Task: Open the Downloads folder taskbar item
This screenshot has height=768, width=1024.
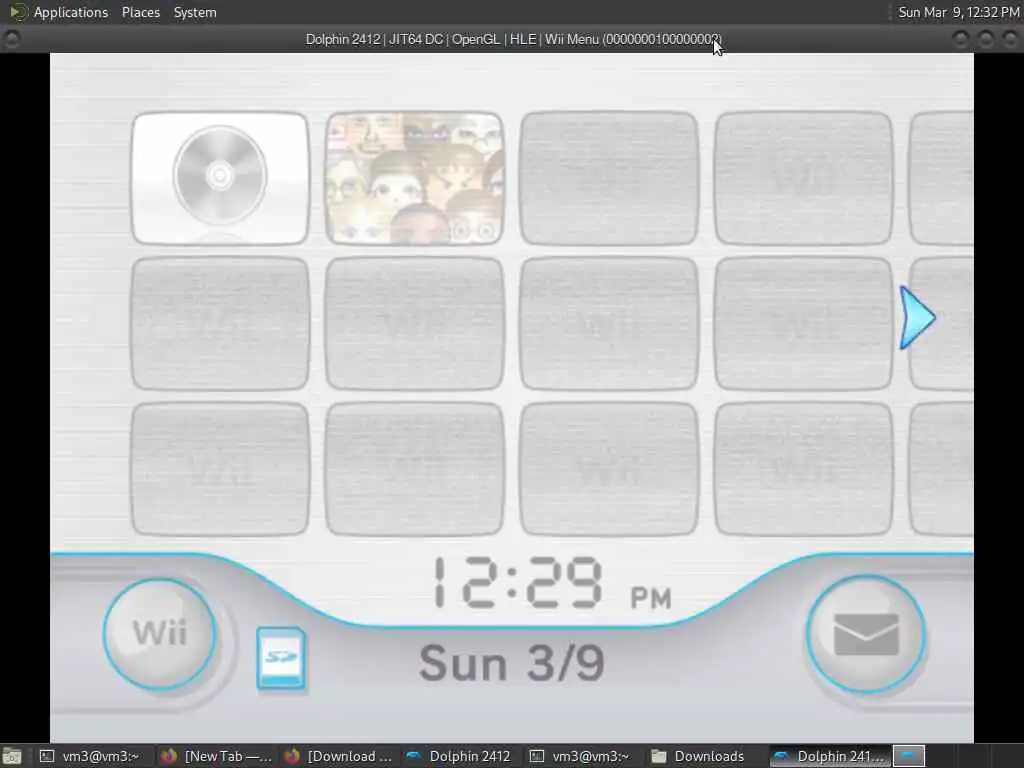Action: click(x=699, y=756)
